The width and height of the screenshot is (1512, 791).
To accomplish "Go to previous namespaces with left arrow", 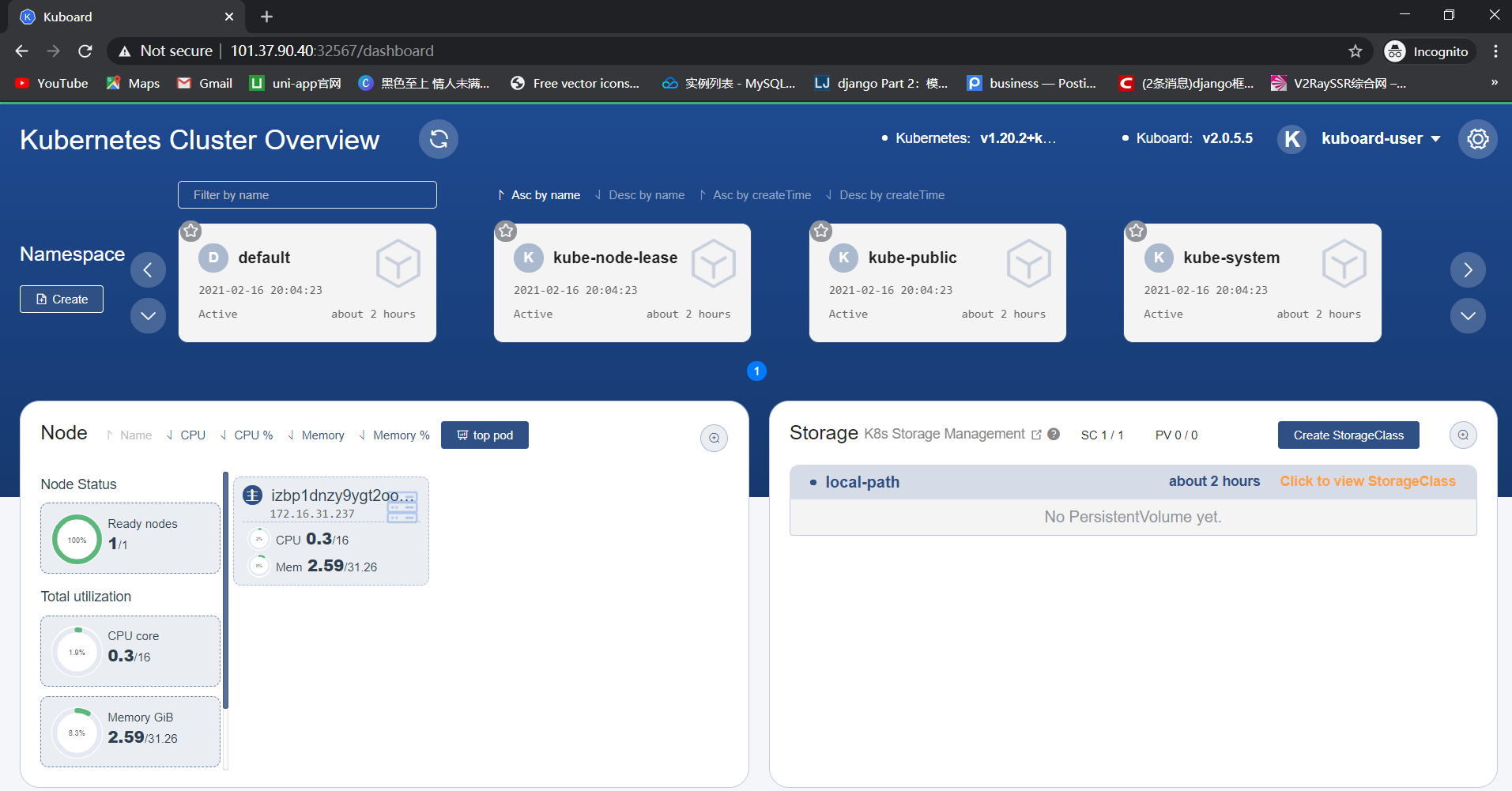I will click(148, 270).
